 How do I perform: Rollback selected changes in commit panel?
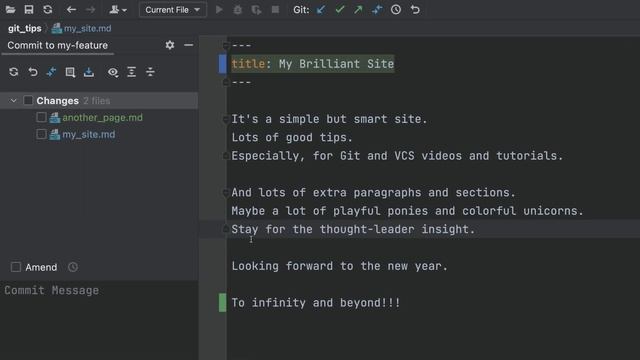coord(33,72)
